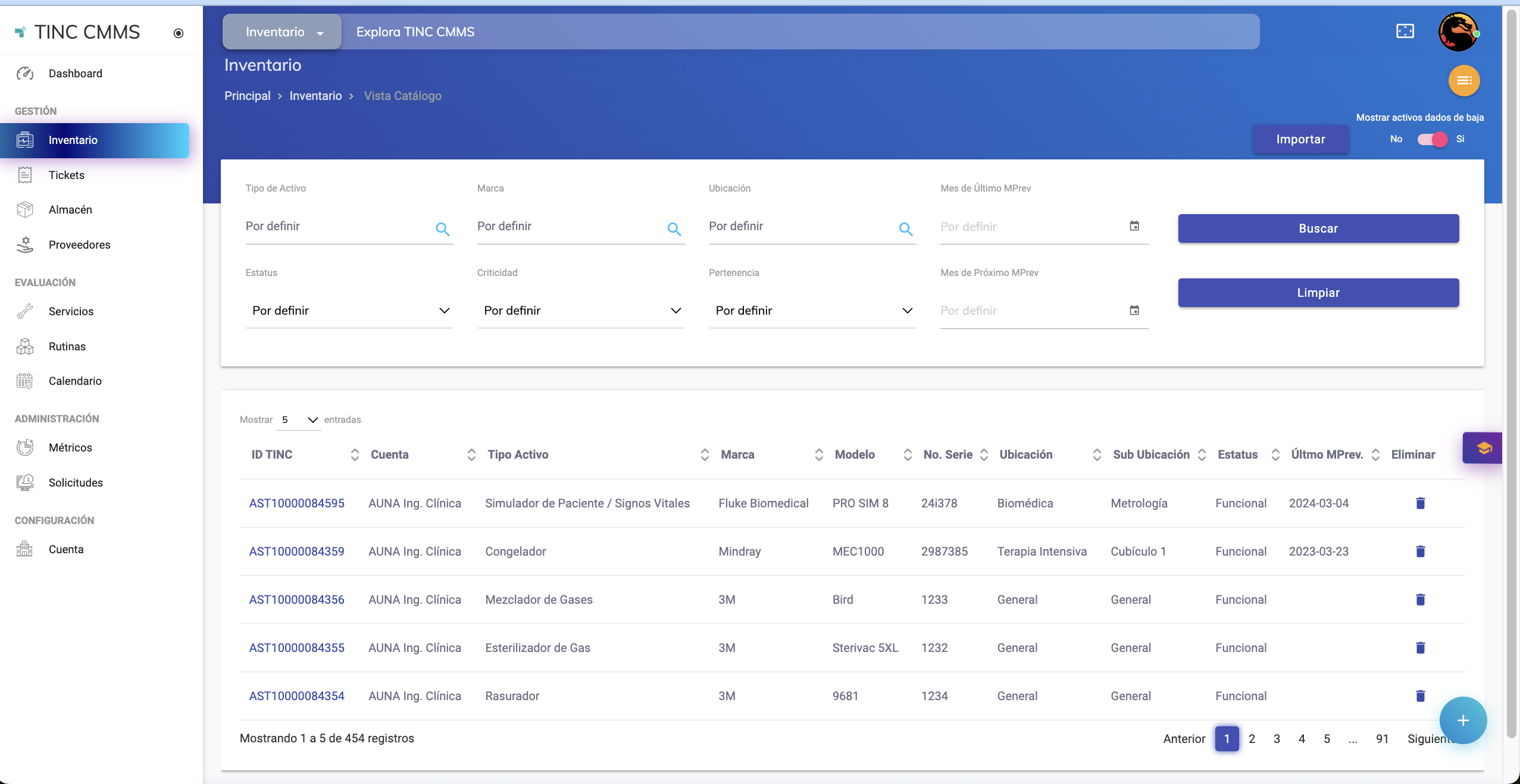Click the screen-fit icon in the top bar
Viewport: 1520px width, 784px height.
coord(1405,32)
